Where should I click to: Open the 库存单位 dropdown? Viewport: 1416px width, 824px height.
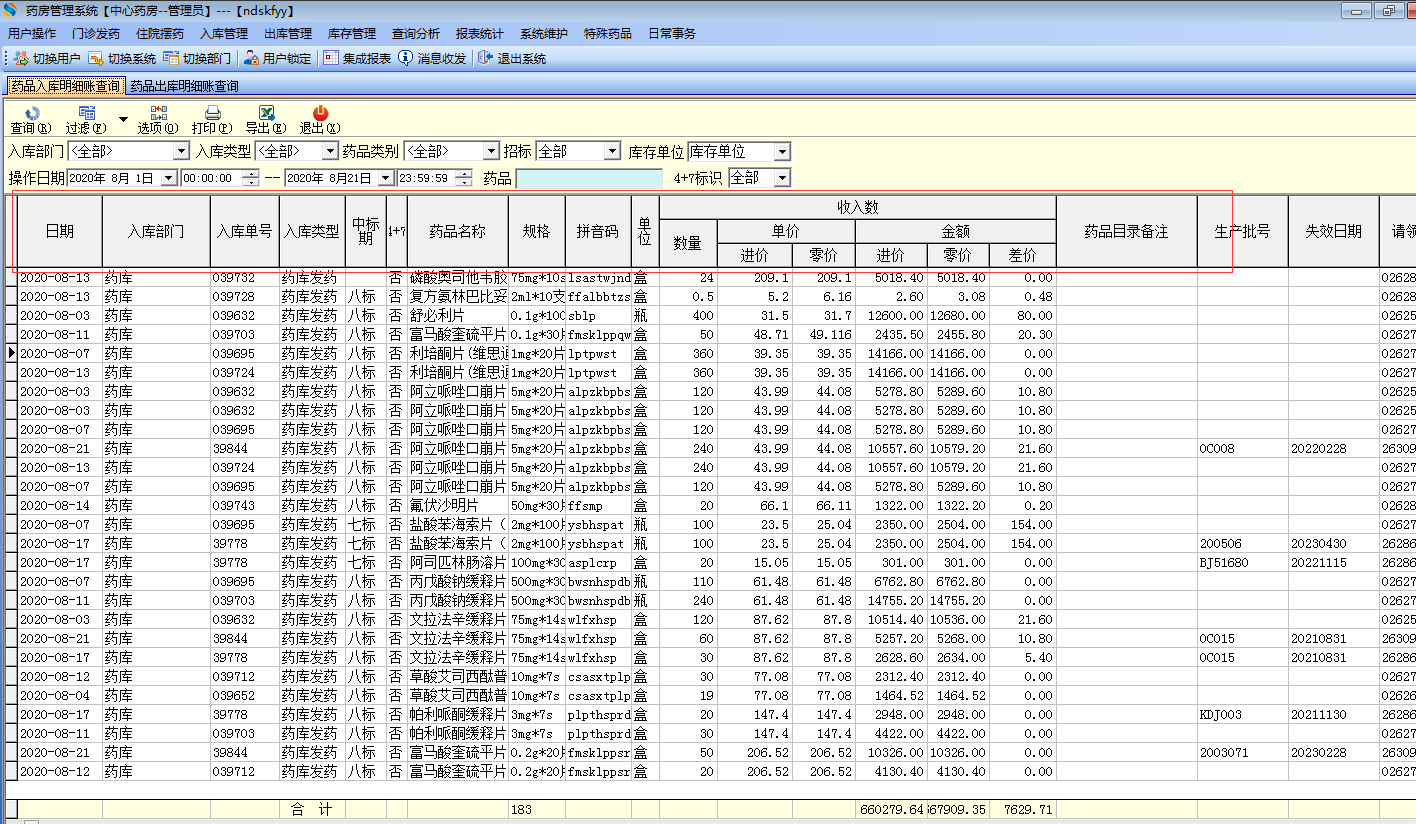pos(782,151)
